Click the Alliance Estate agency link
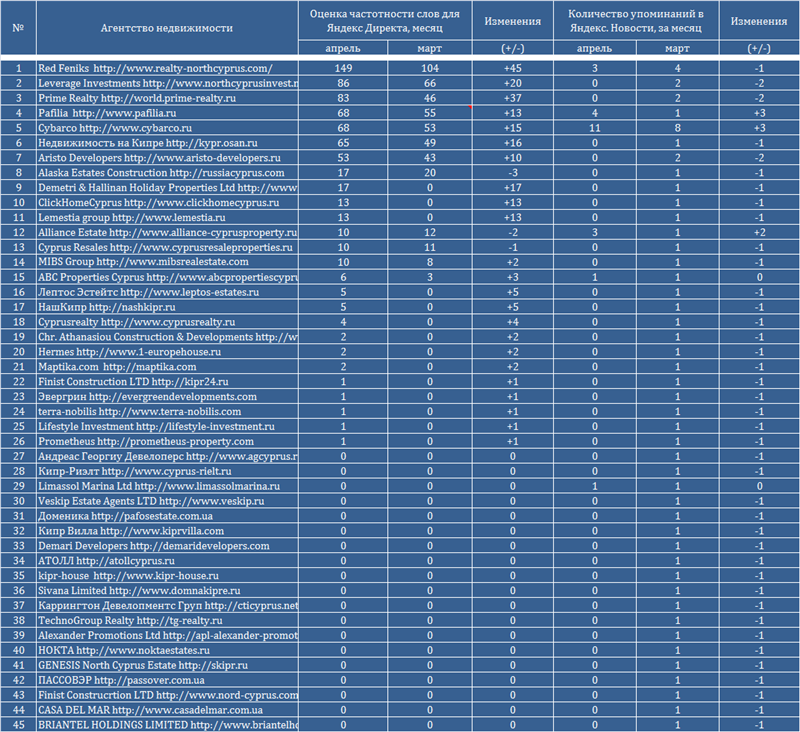 [167, 232]
